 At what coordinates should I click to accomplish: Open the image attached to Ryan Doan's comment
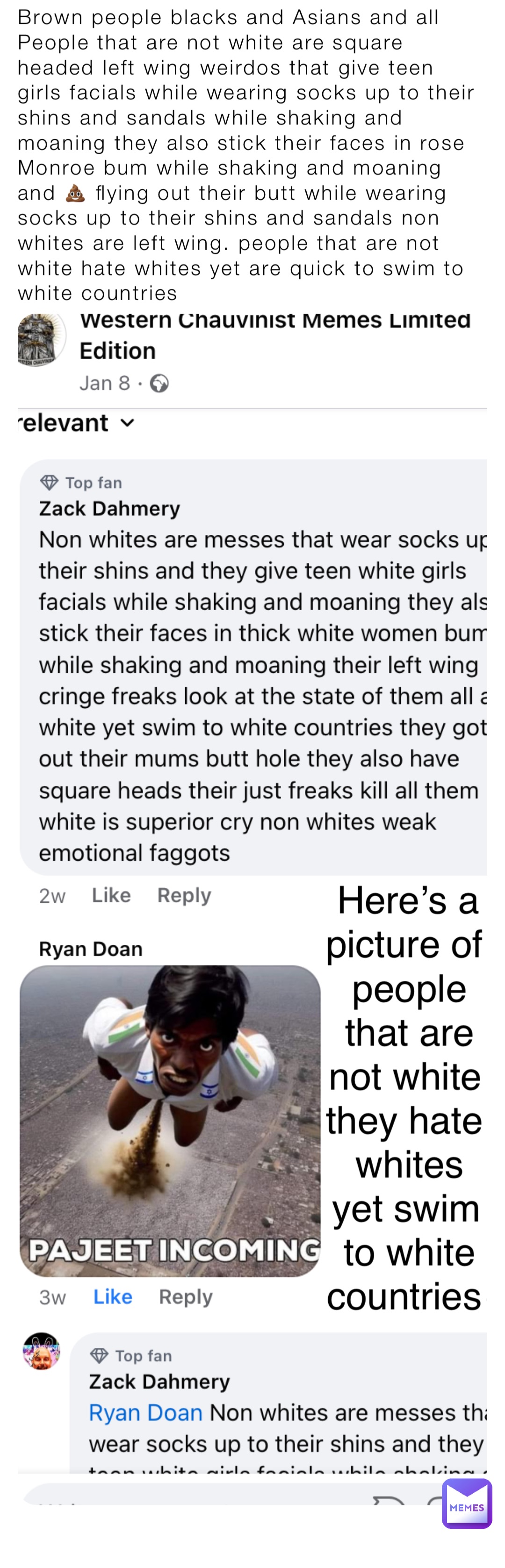coord(170,1121)
